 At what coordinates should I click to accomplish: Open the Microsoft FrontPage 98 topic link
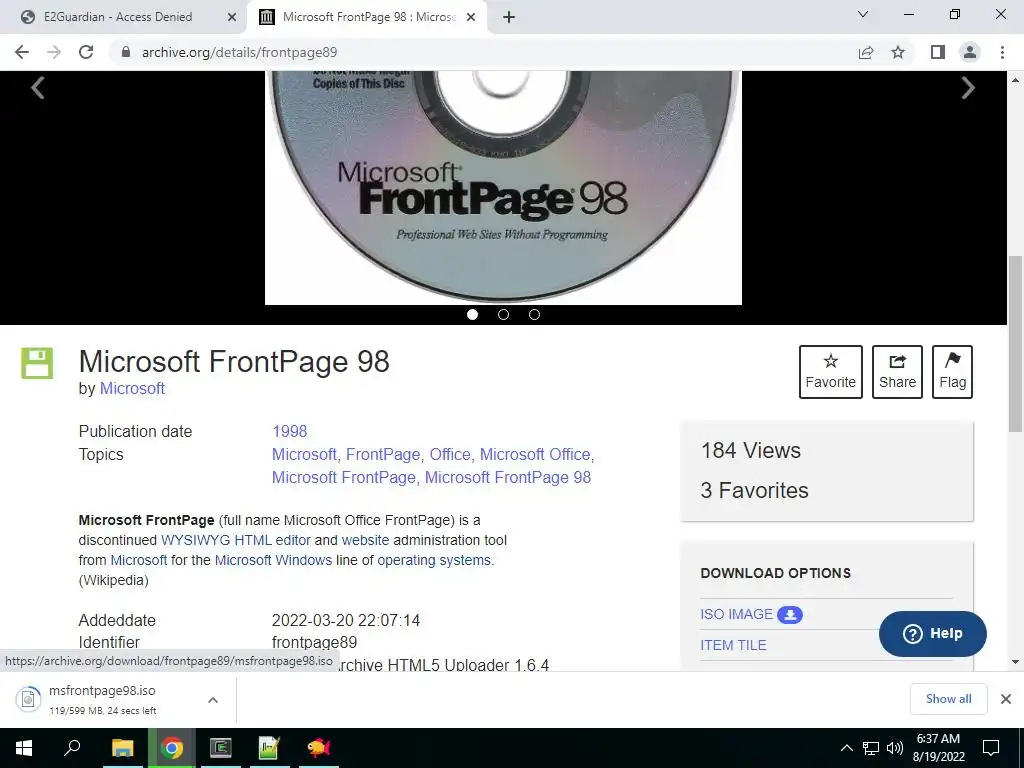tap(508, 477)
